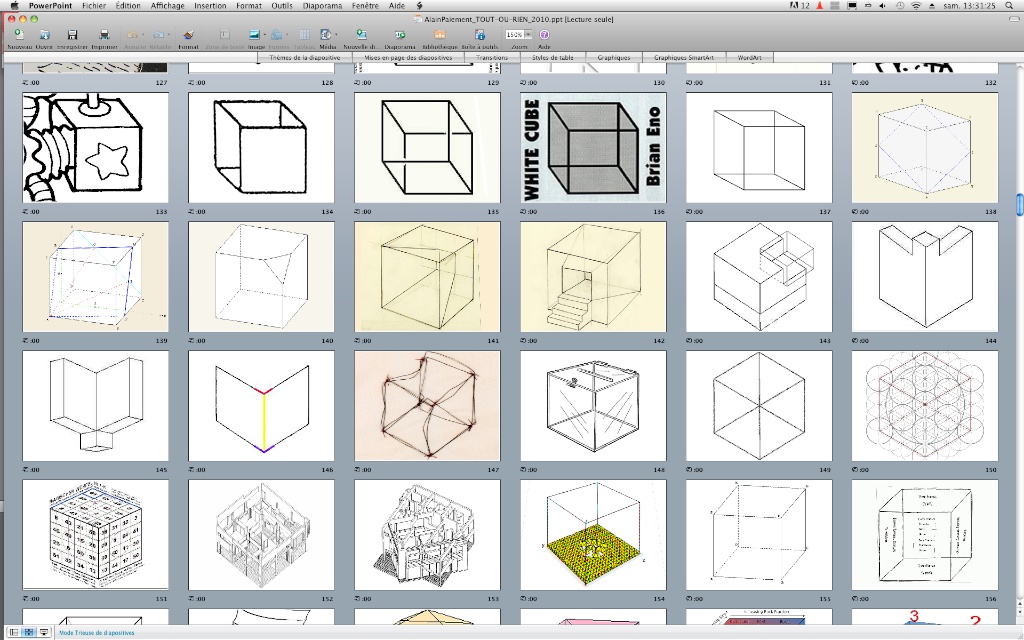Add a slide with Nouvelle diapositive icon

pos(361,35)
